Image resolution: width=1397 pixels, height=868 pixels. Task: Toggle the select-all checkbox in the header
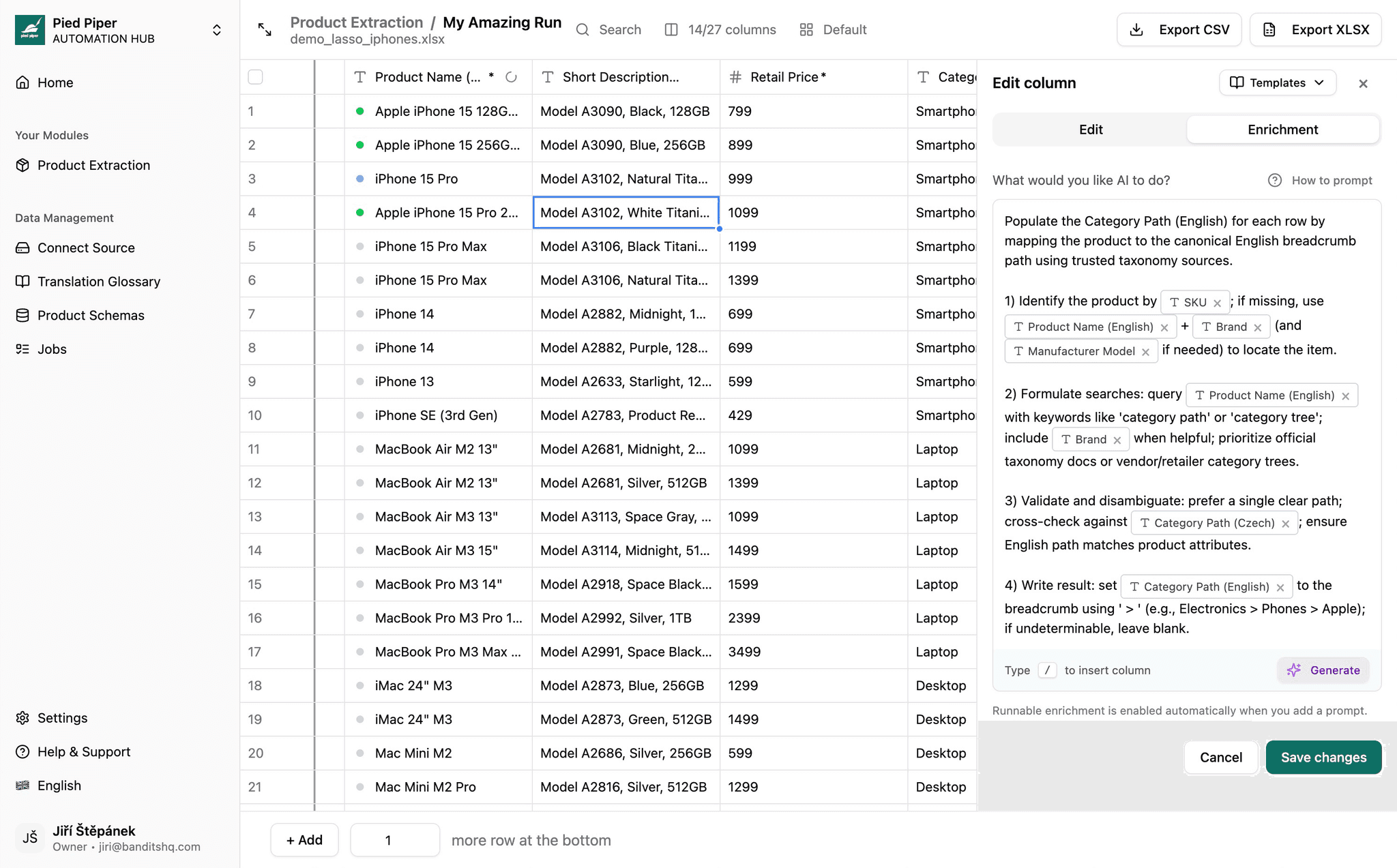point(255,77)
